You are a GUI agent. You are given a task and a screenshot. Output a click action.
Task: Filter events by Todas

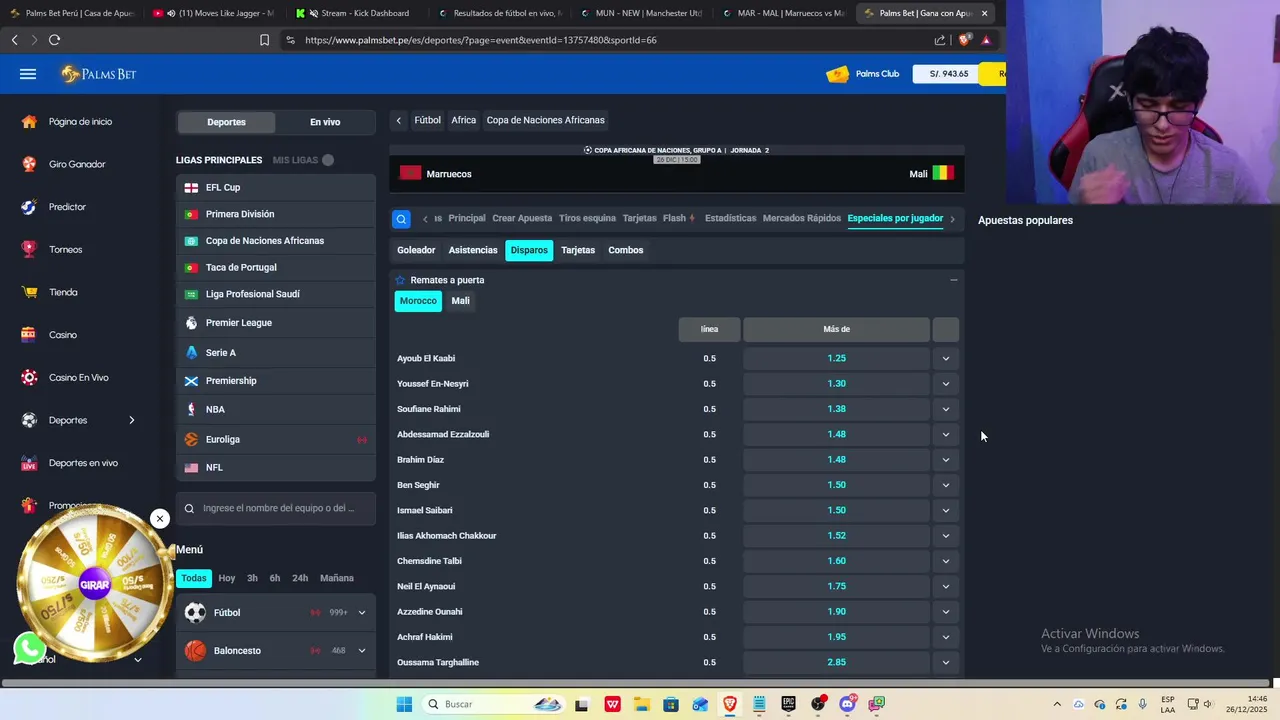(x=194, y=578)
